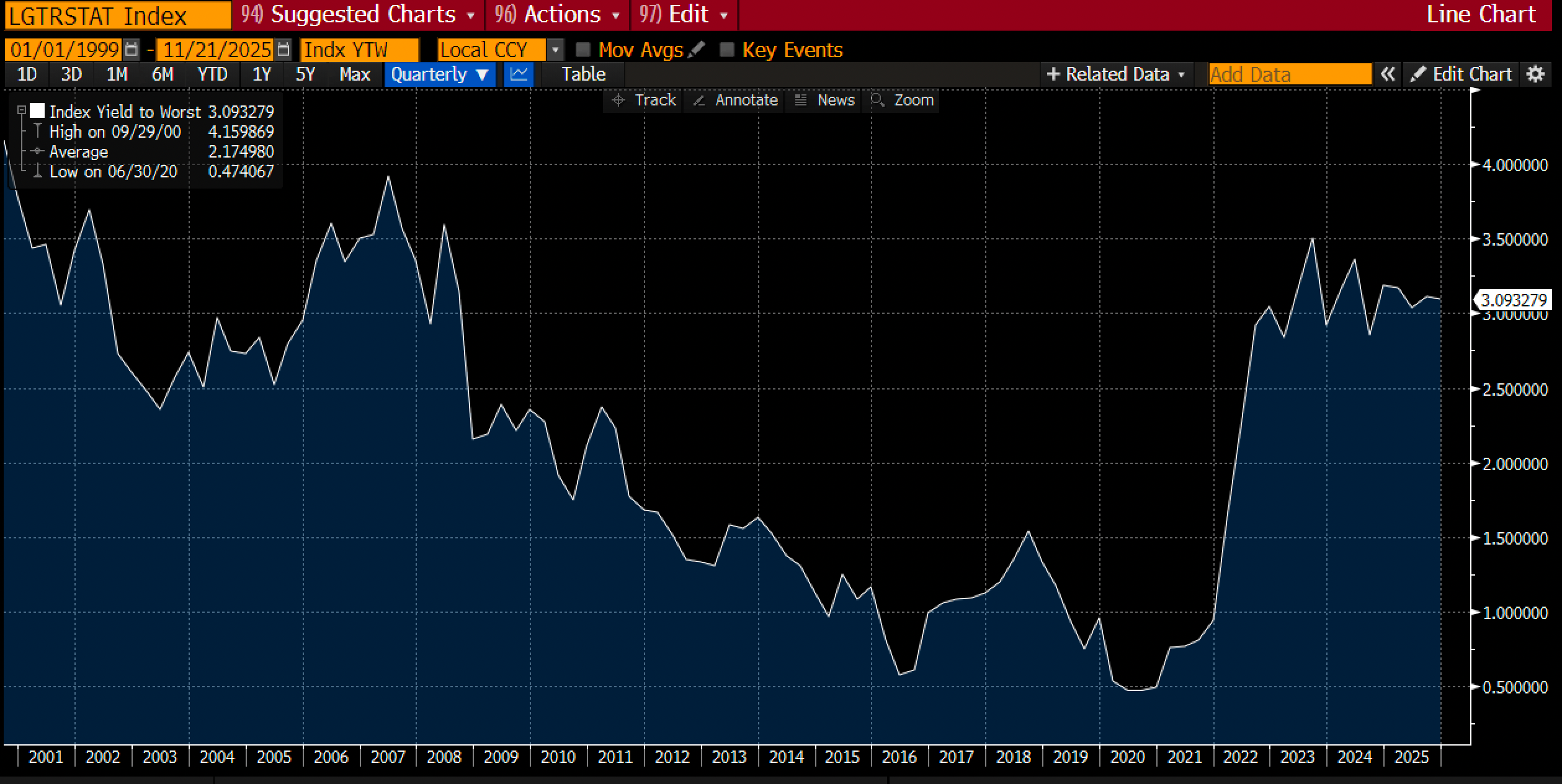Image resolution: width=1562 pixels, height=784 pixels.
Task: Click the start date calendar icon
Action: pyautogui.click(x=131, y=50)
